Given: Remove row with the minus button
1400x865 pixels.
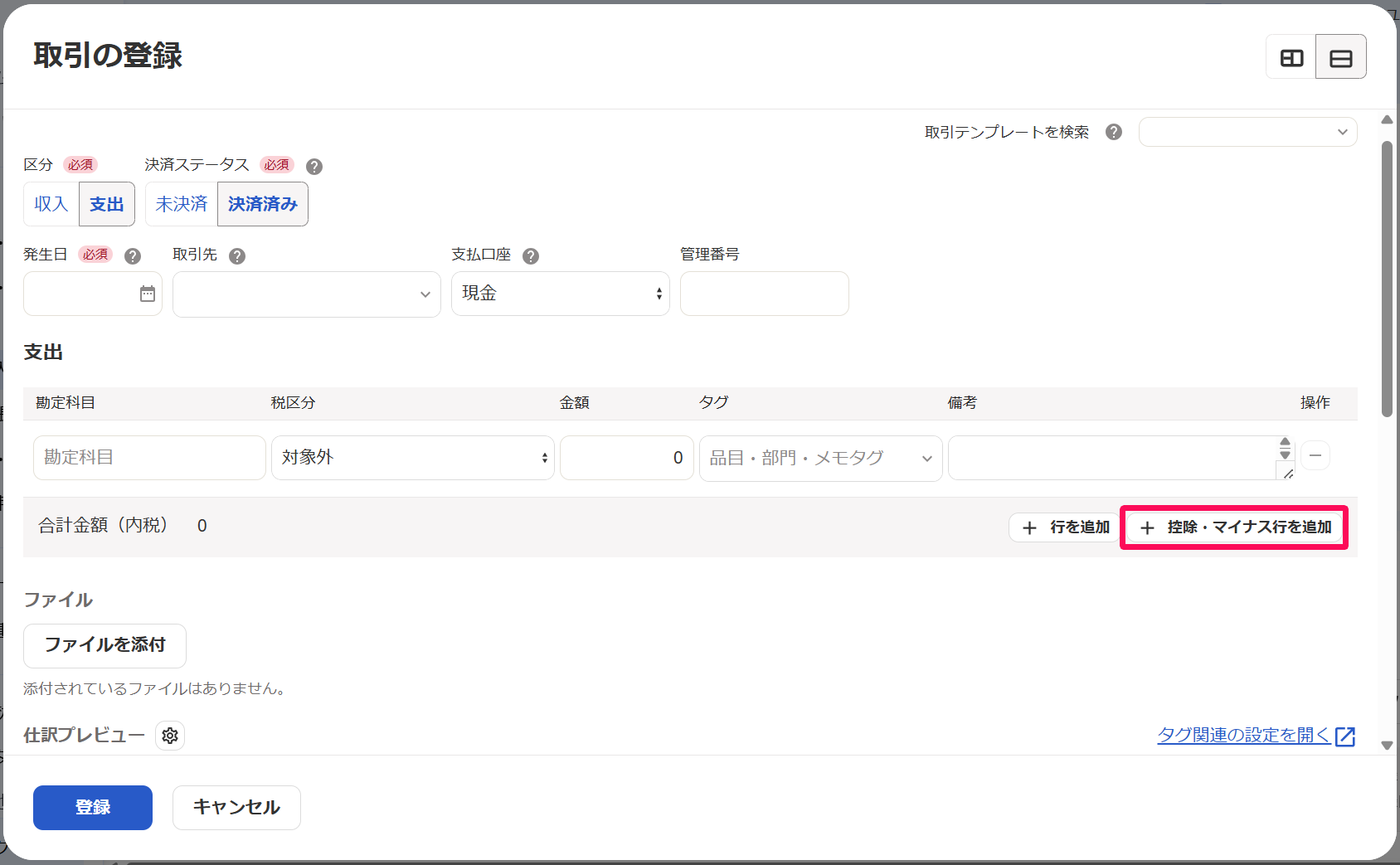Looking at the screenshot, I should pyautogui.click(x=1315, y=455).
